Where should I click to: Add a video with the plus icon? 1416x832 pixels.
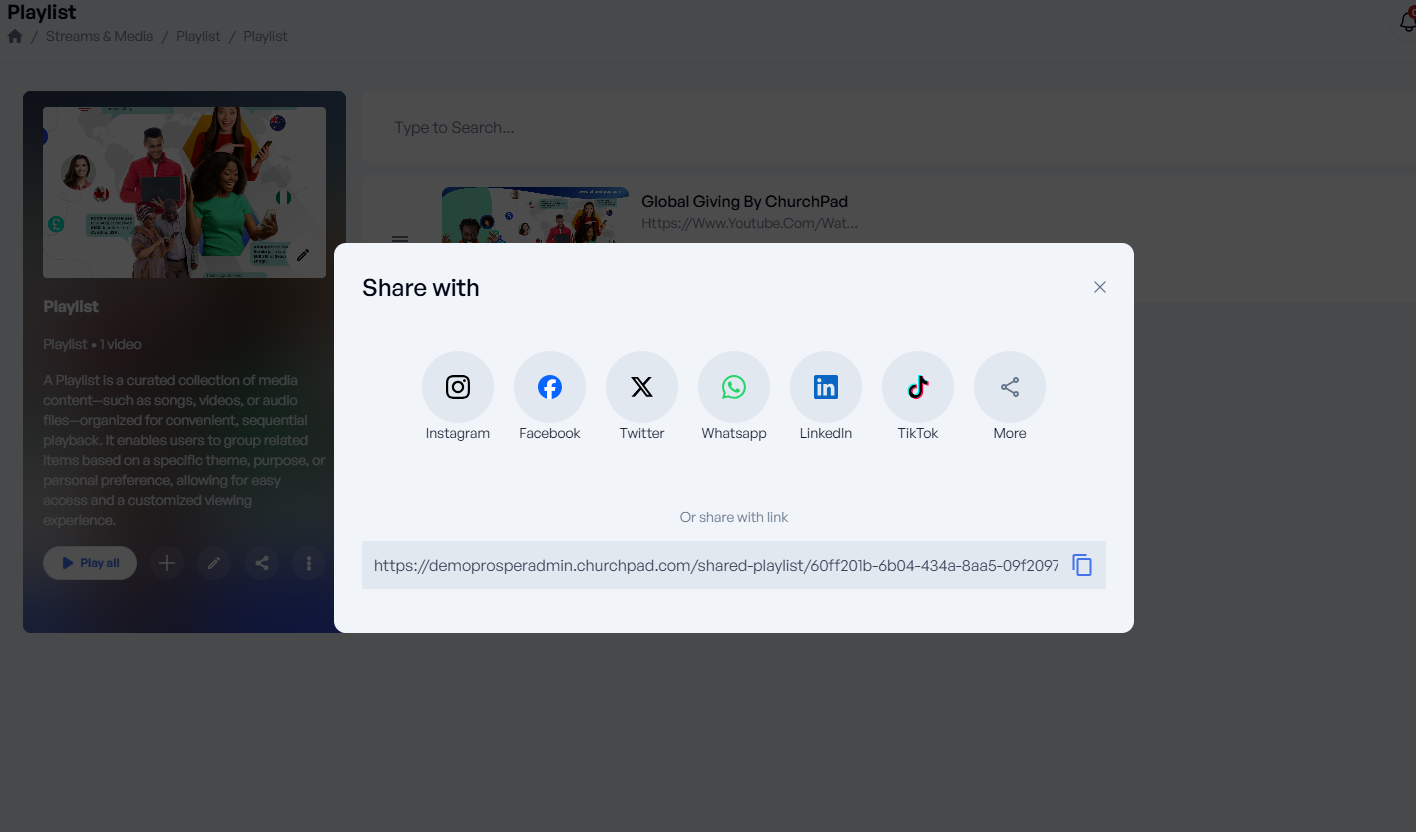pyautogui.click(x=167, y=563)
